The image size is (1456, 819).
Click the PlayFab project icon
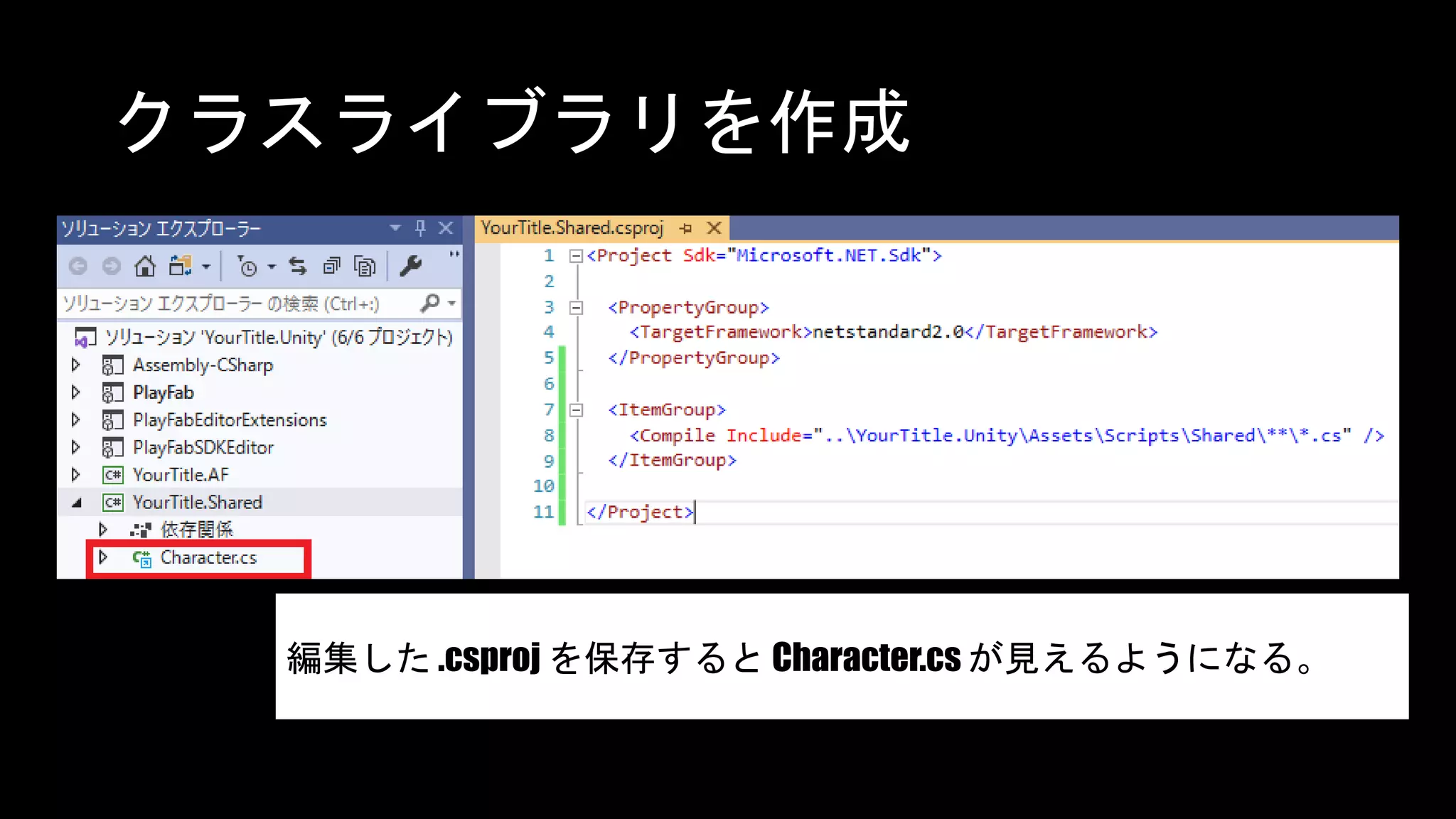coord(112,392)
